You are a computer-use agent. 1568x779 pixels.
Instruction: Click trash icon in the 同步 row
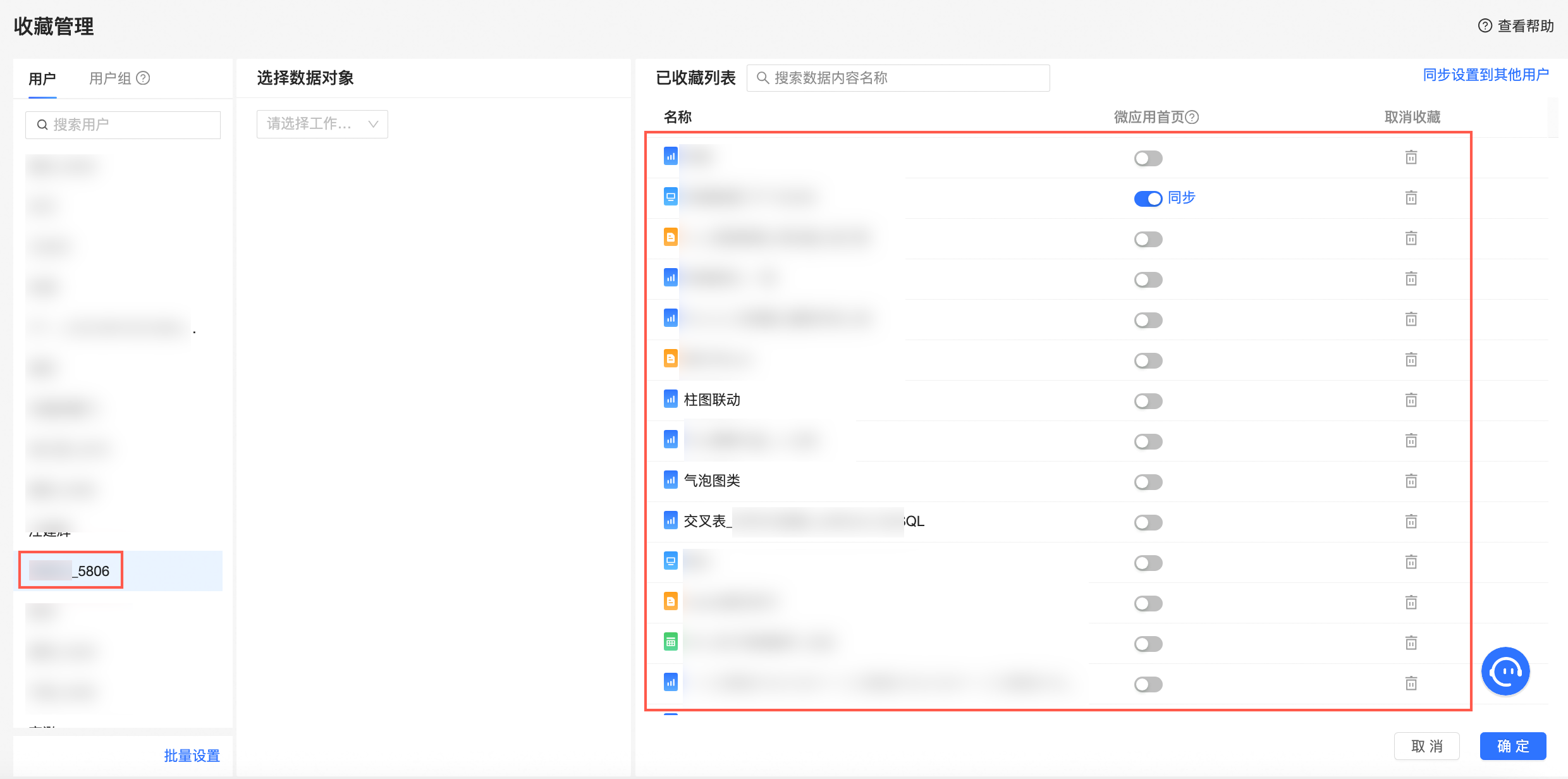(x=1411, y=198)
